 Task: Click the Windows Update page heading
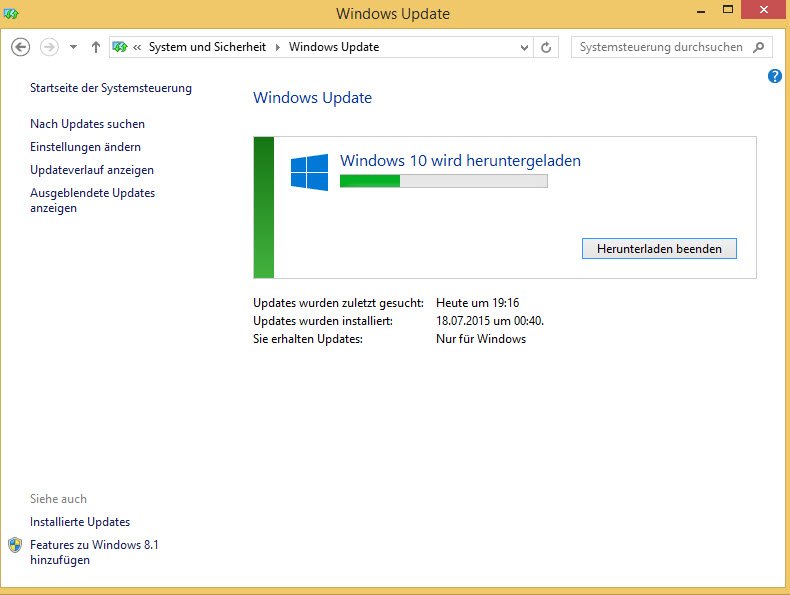coord(312,98)
